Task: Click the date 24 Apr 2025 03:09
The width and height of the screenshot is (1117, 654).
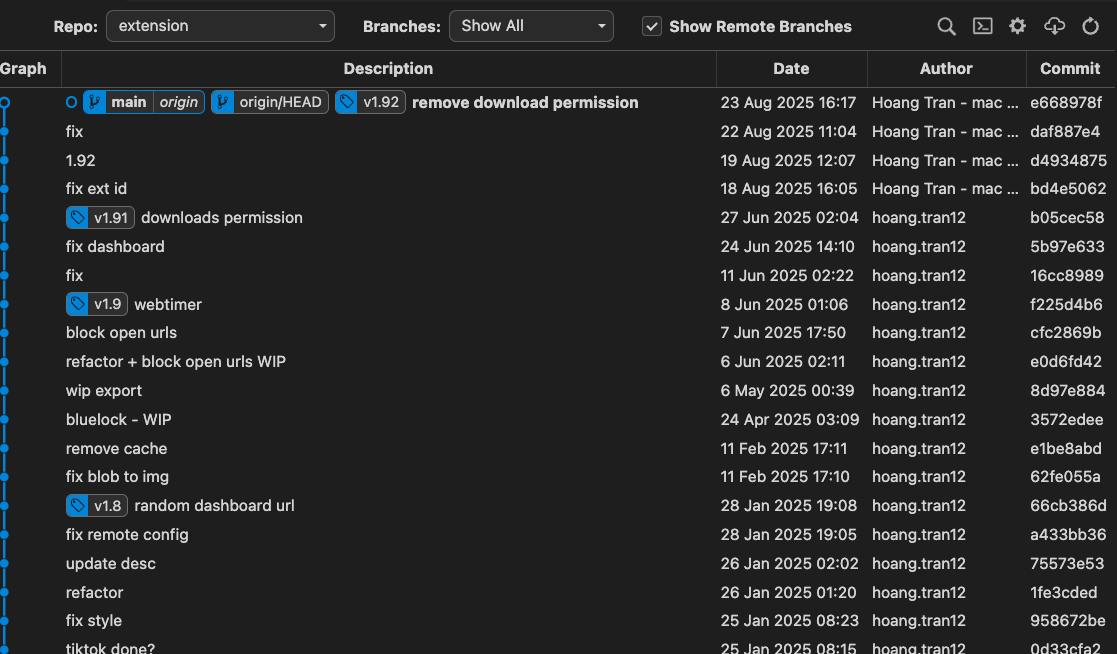Action: pyautogui.click(x=789, y=420)
